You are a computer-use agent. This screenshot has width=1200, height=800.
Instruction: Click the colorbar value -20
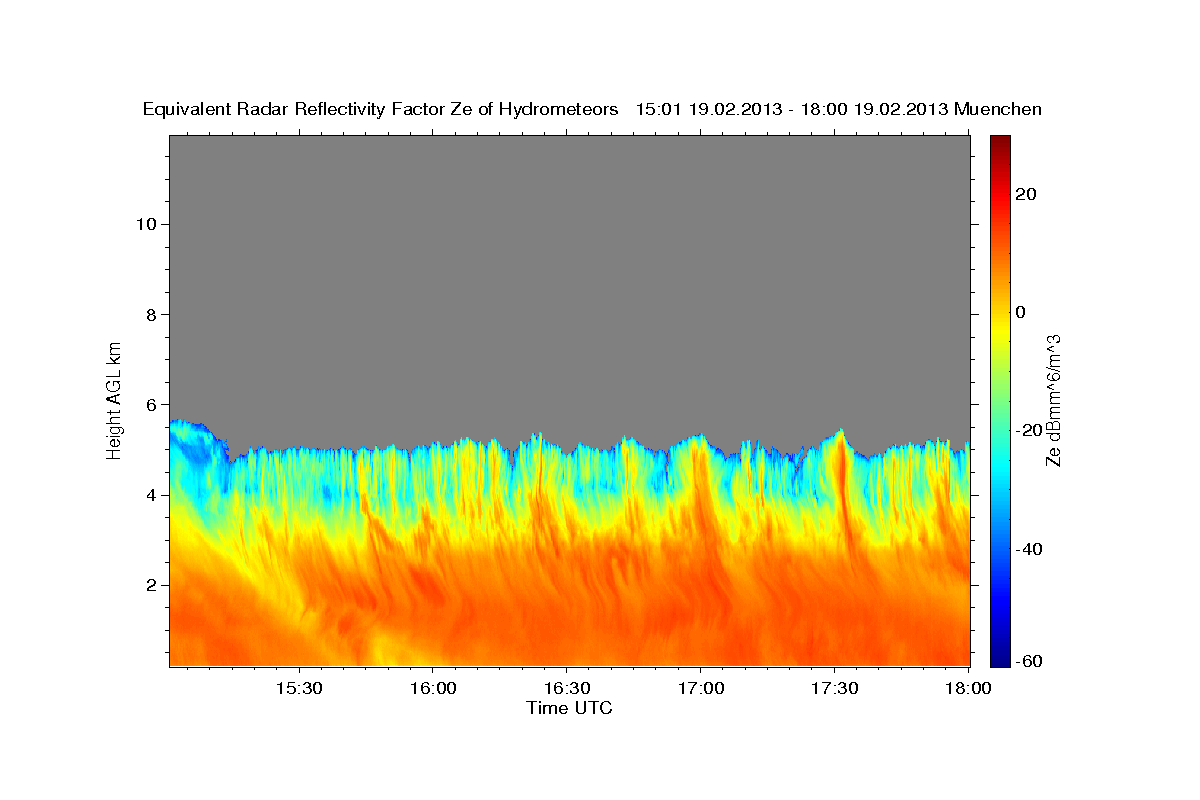tap(1027, 430)
